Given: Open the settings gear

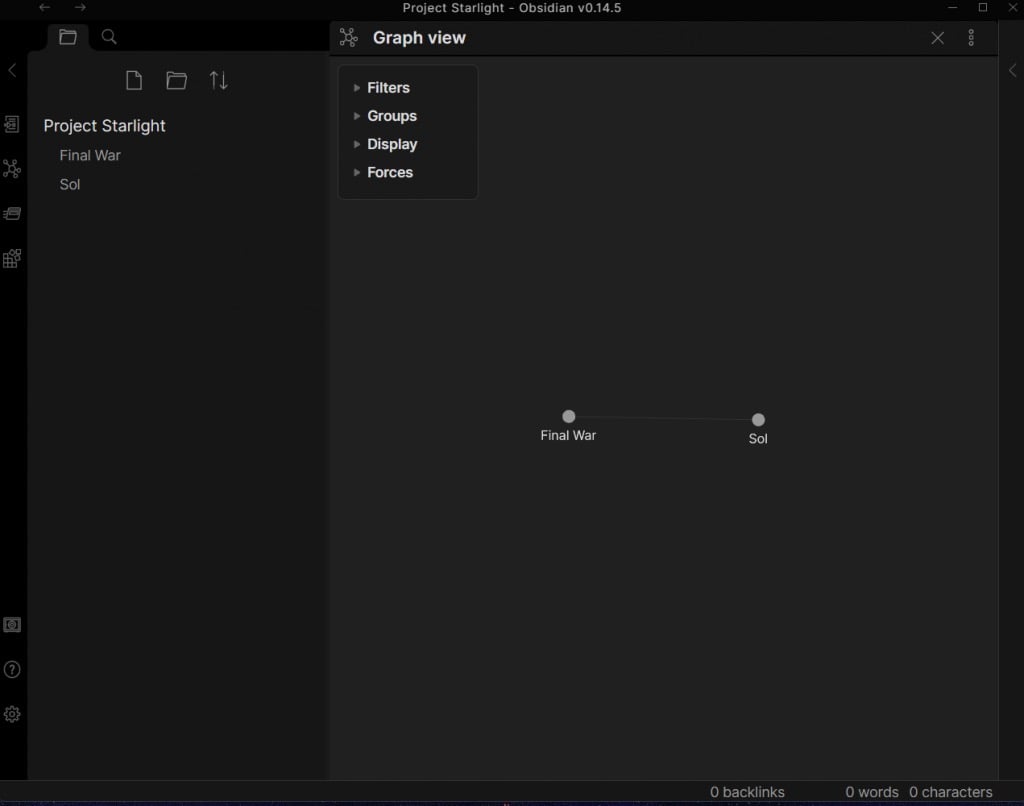Looking at the screenshot, I should (x=12, y=714).
